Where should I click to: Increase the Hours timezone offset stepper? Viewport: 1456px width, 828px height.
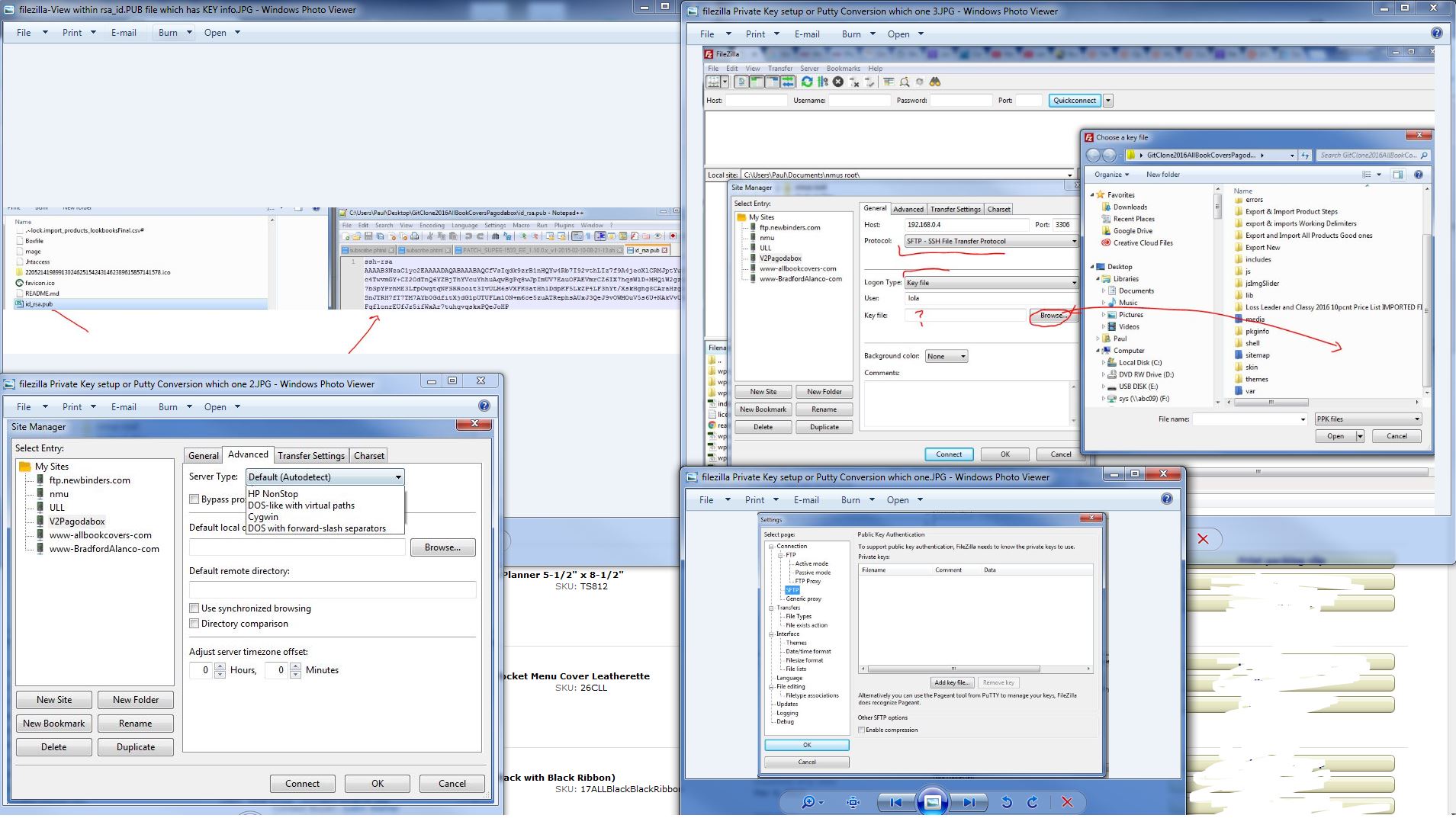[220, 666]
